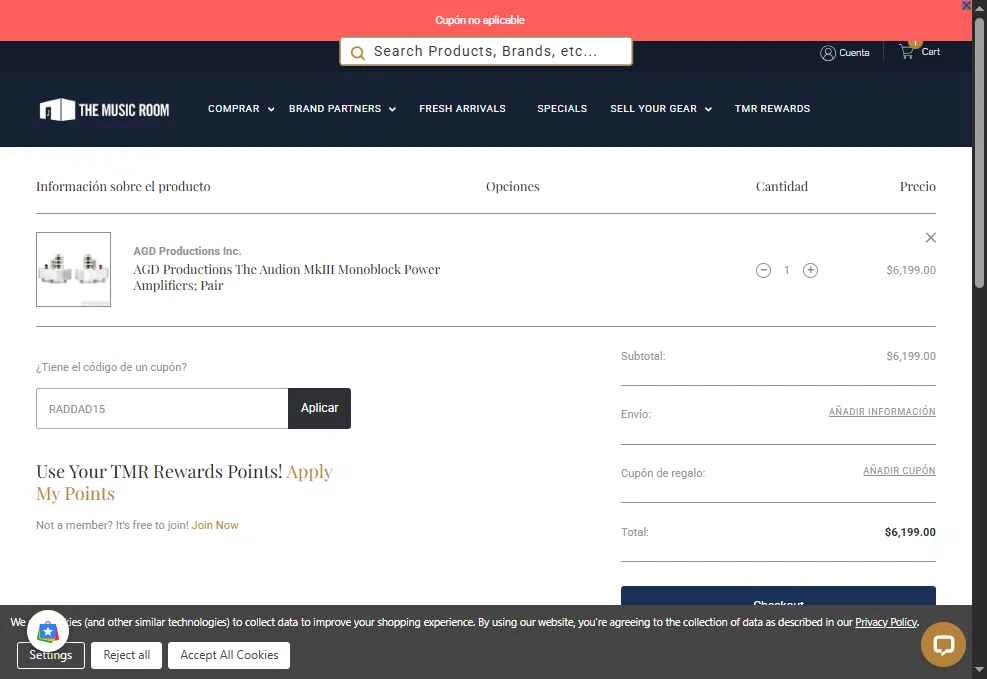Open the Cuenta account icon
Screen dimensions: 987x679
(x=827, y=53)
